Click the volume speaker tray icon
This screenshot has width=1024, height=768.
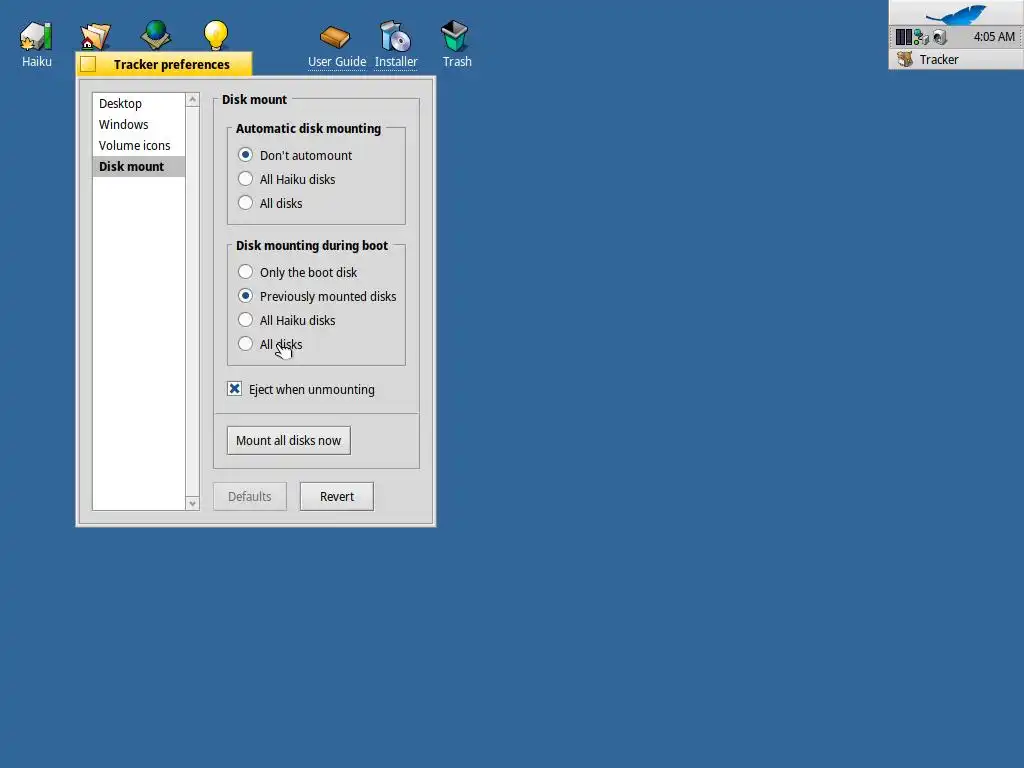click(x=940, y=37)
